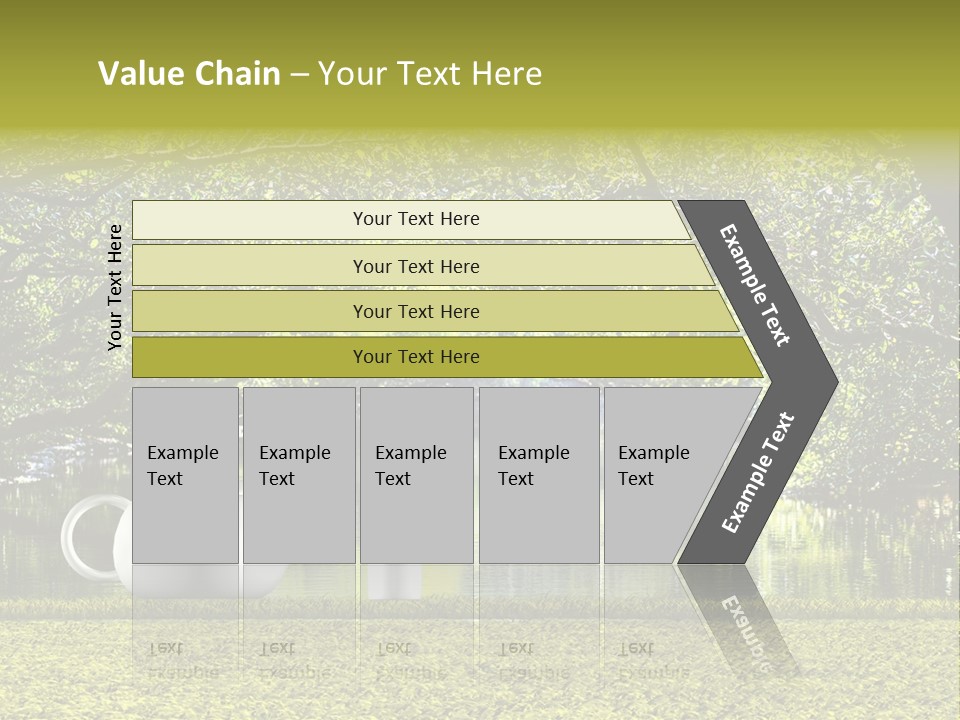
Task: Click the second "Your Text Here" bar from top
Action: tap(415, 266)
